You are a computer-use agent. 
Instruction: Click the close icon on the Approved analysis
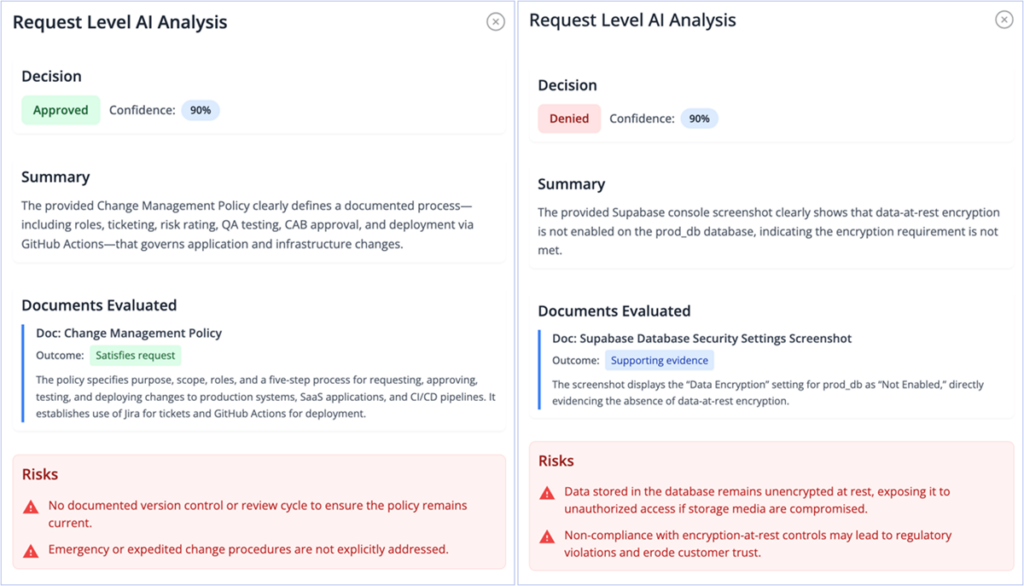[495, 21]
